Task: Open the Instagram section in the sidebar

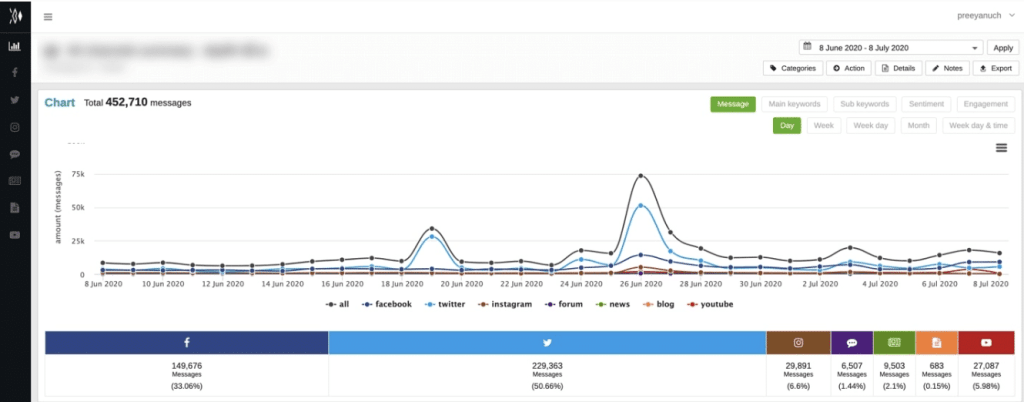Action: (x=15, y=127)
